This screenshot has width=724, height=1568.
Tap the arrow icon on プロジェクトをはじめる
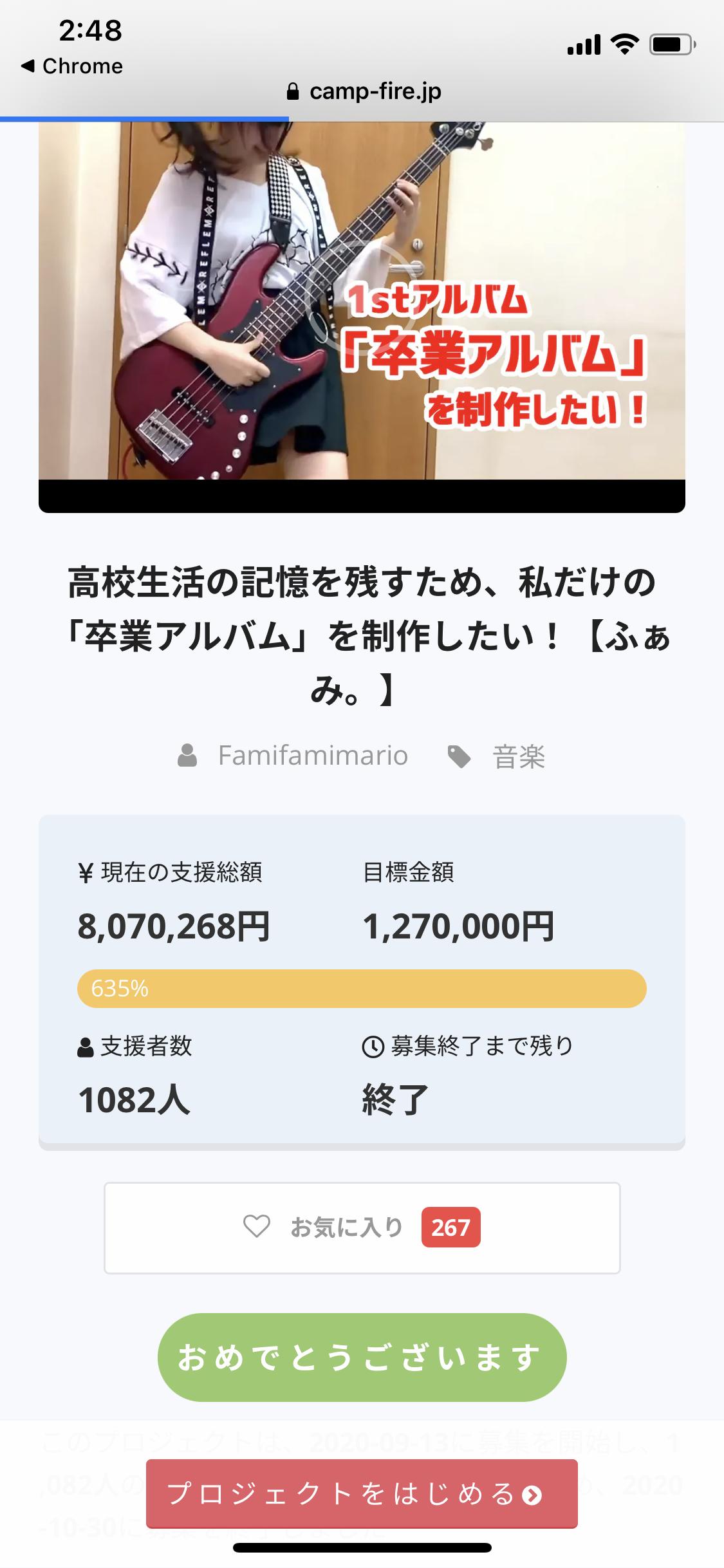click(532, 1495)
